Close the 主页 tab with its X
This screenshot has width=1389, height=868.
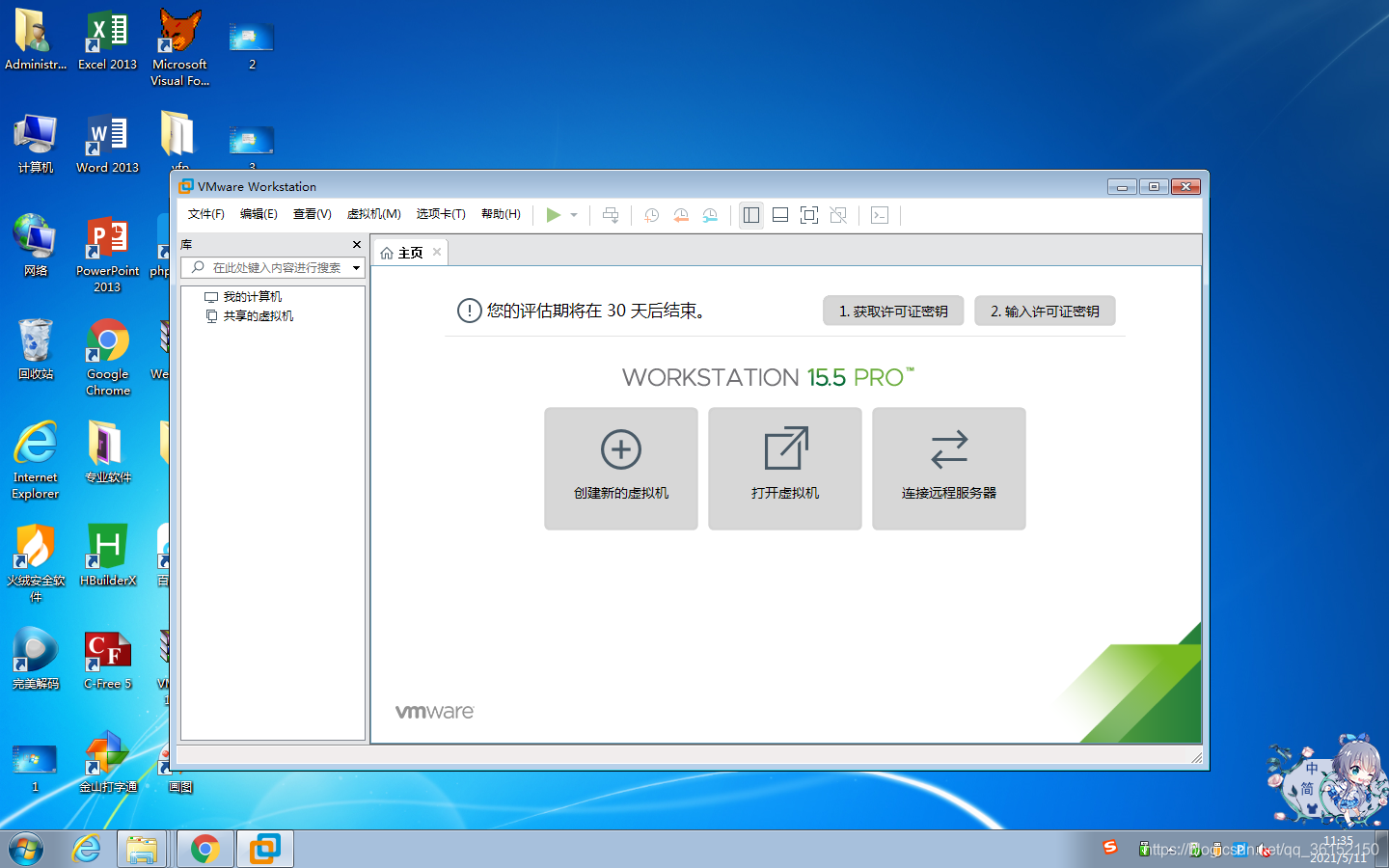(437, 252)
